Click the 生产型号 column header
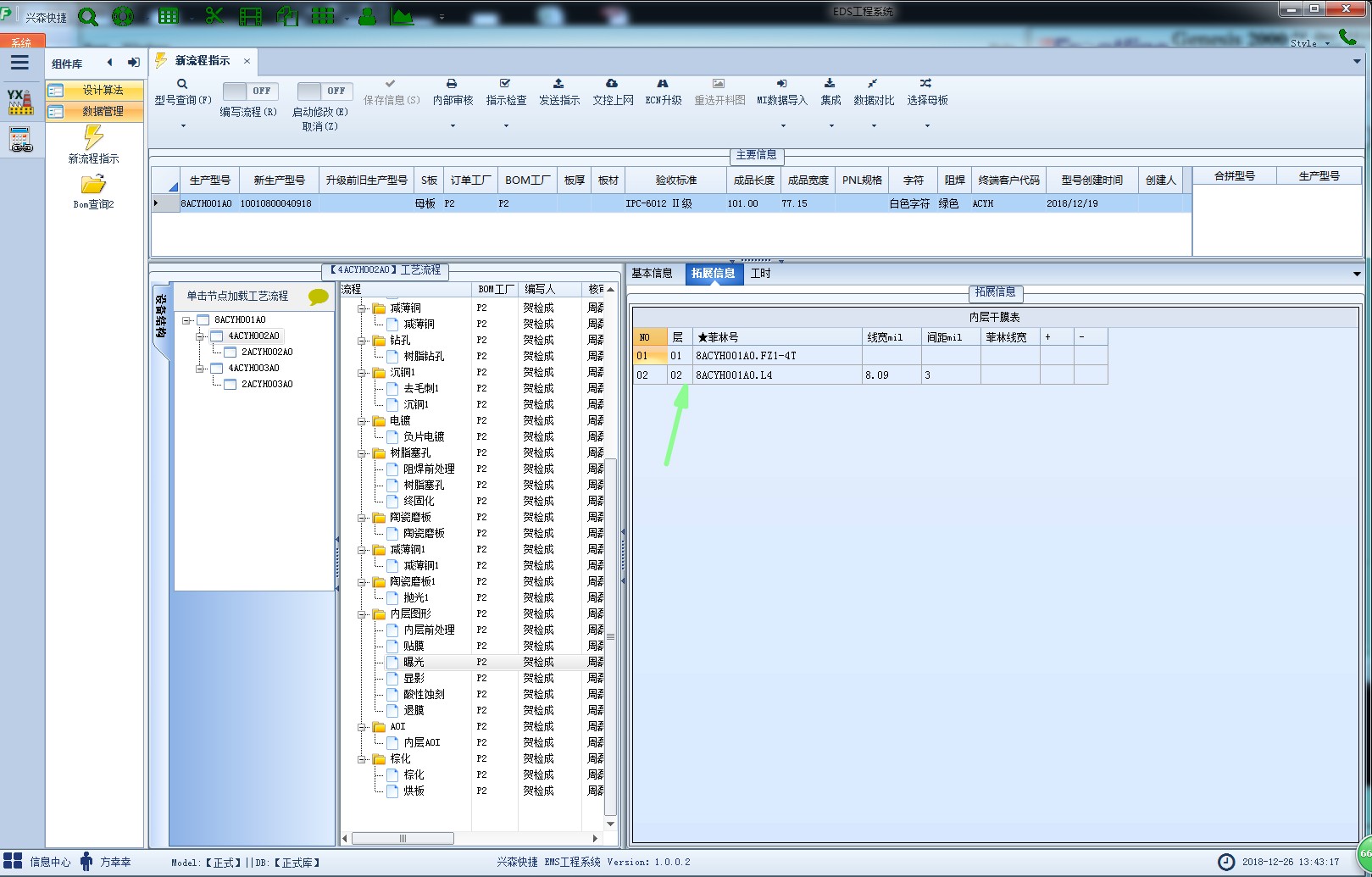 pyautogui.click(x=209, y=180)
